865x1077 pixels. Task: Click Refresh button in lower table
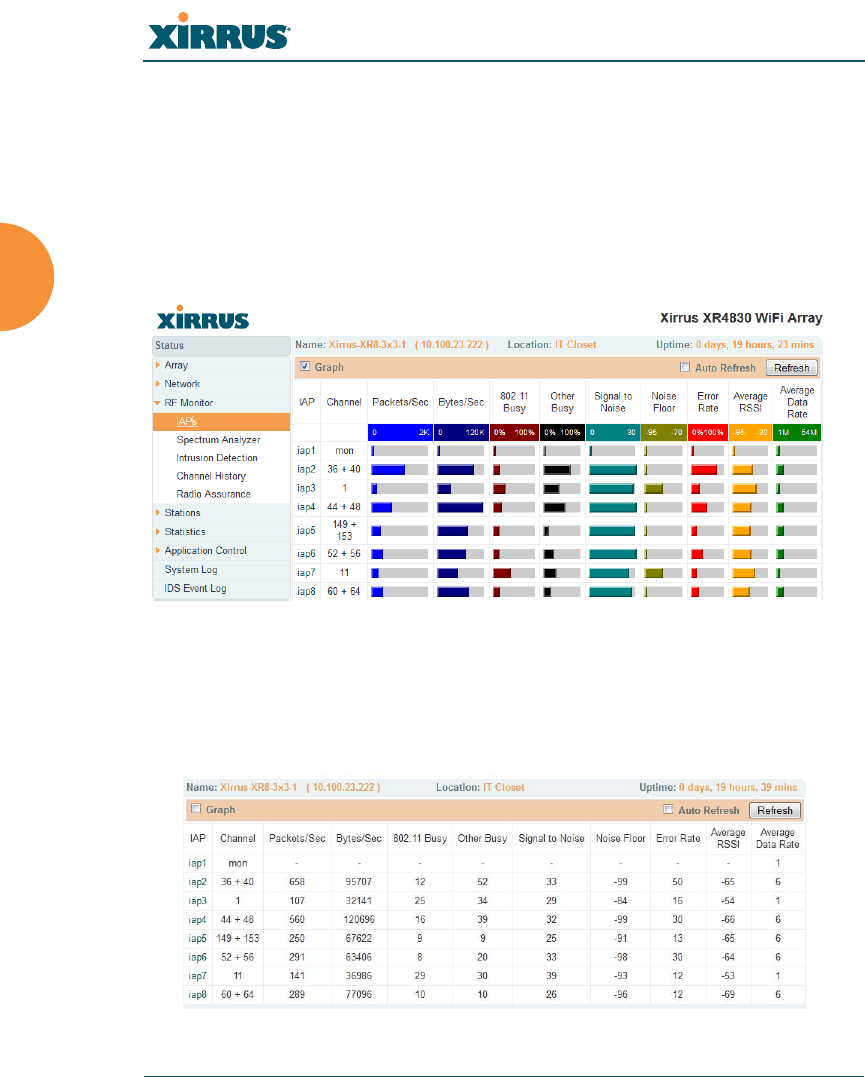pyautogui.click(x=774, y=810)
